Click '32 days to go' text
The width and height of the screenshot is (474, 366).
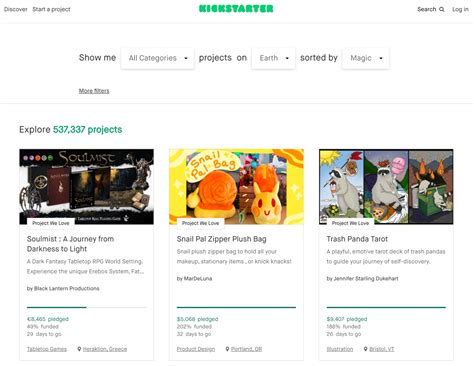click(x=194, y=334)
